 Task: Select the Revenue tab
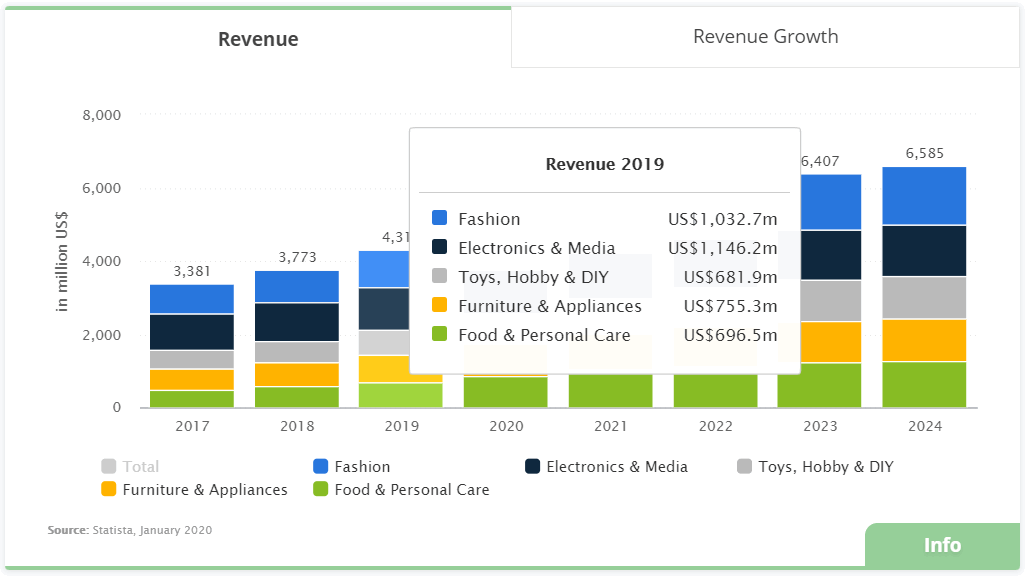point(258,40)
